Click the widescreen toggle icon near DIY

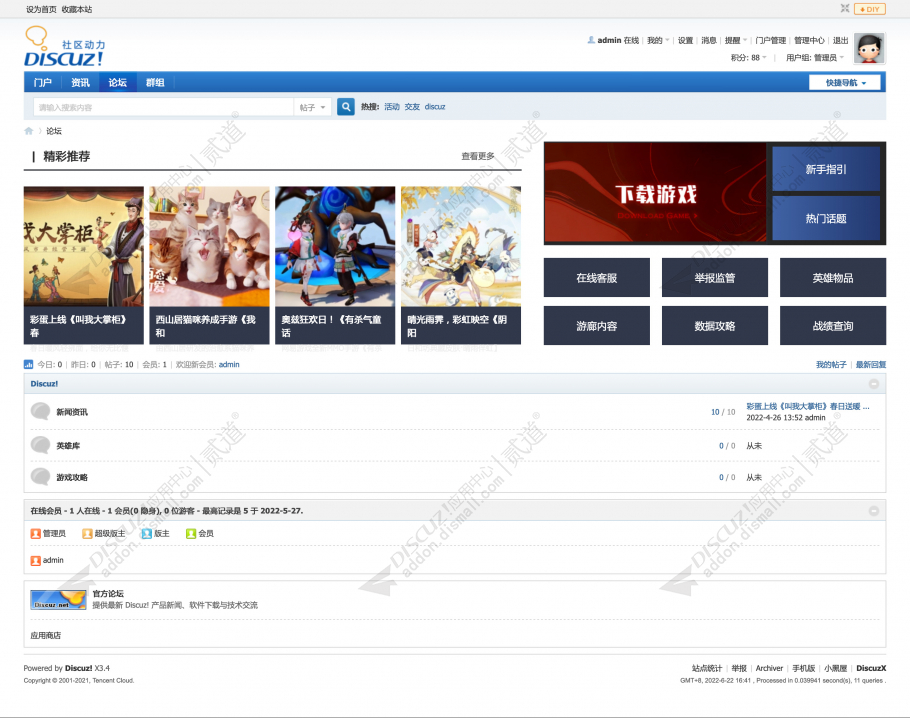(x=845, y=8)
